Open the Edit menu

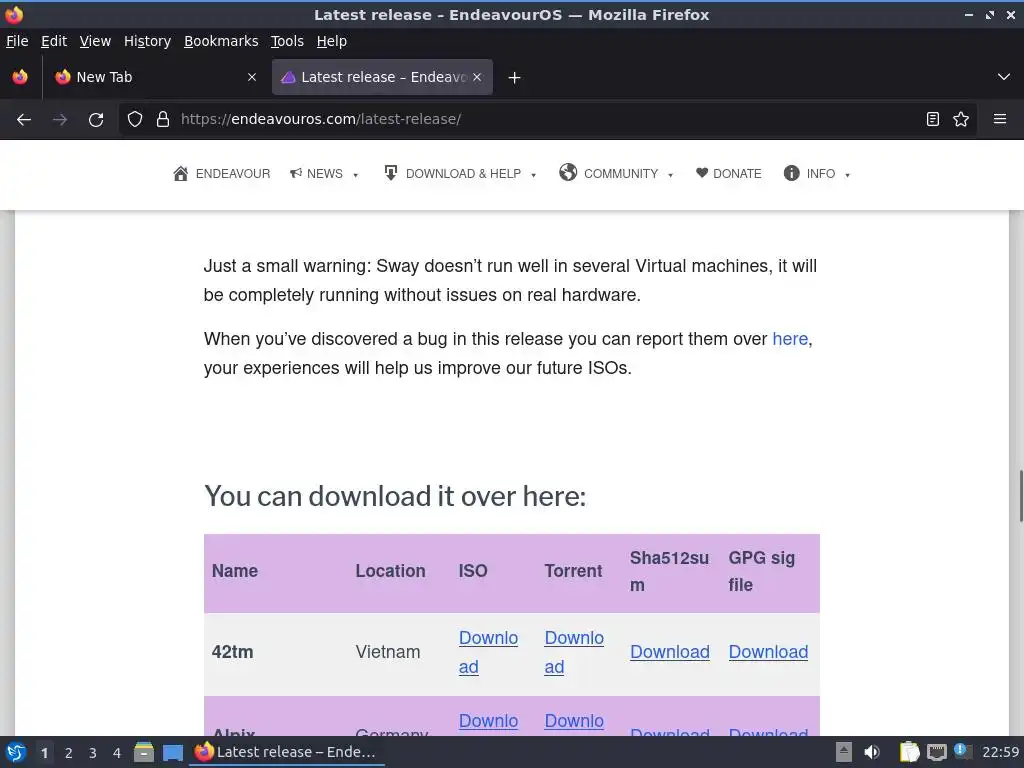(x=54, y=41)
